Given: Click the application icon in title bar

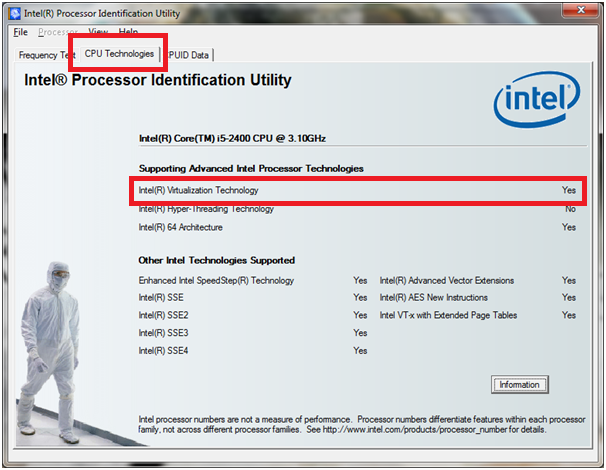Looking at the screenshot, I should tap(15, 14).
